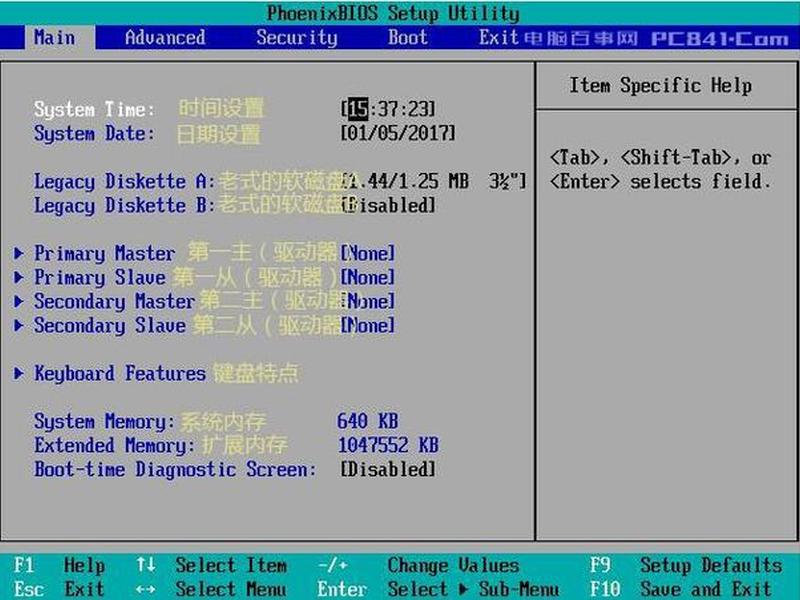800x600 pixels.
Task: Click the Secondary Master None value
Action: click(368, 301)
